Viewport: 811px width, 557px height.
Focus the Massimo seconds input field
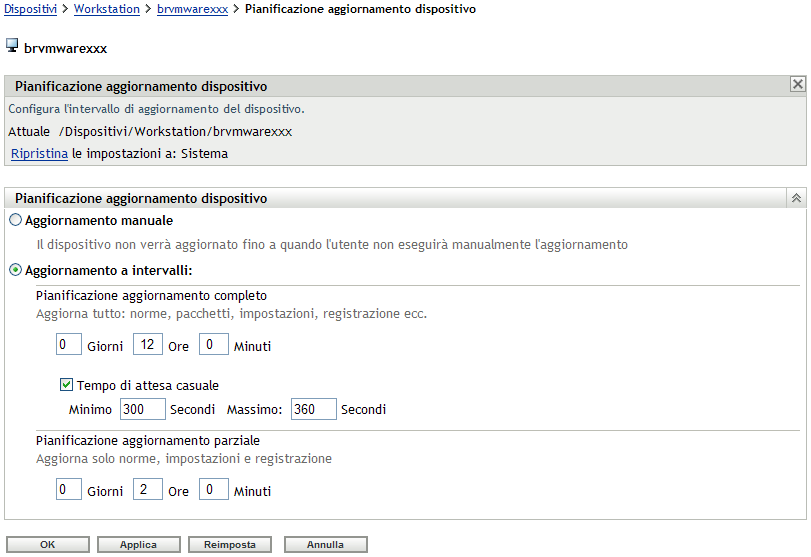313,409
